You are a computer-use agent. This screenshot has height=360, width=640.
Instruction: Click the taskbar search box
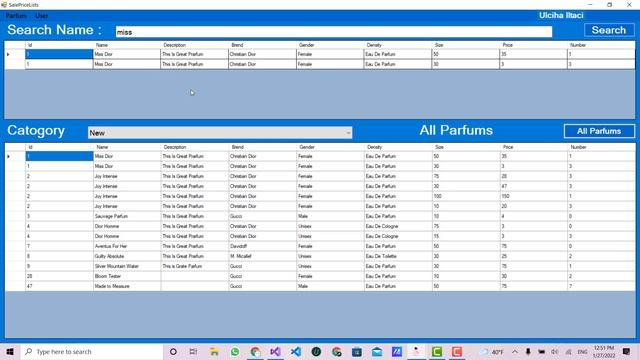(x=91, y=351)
